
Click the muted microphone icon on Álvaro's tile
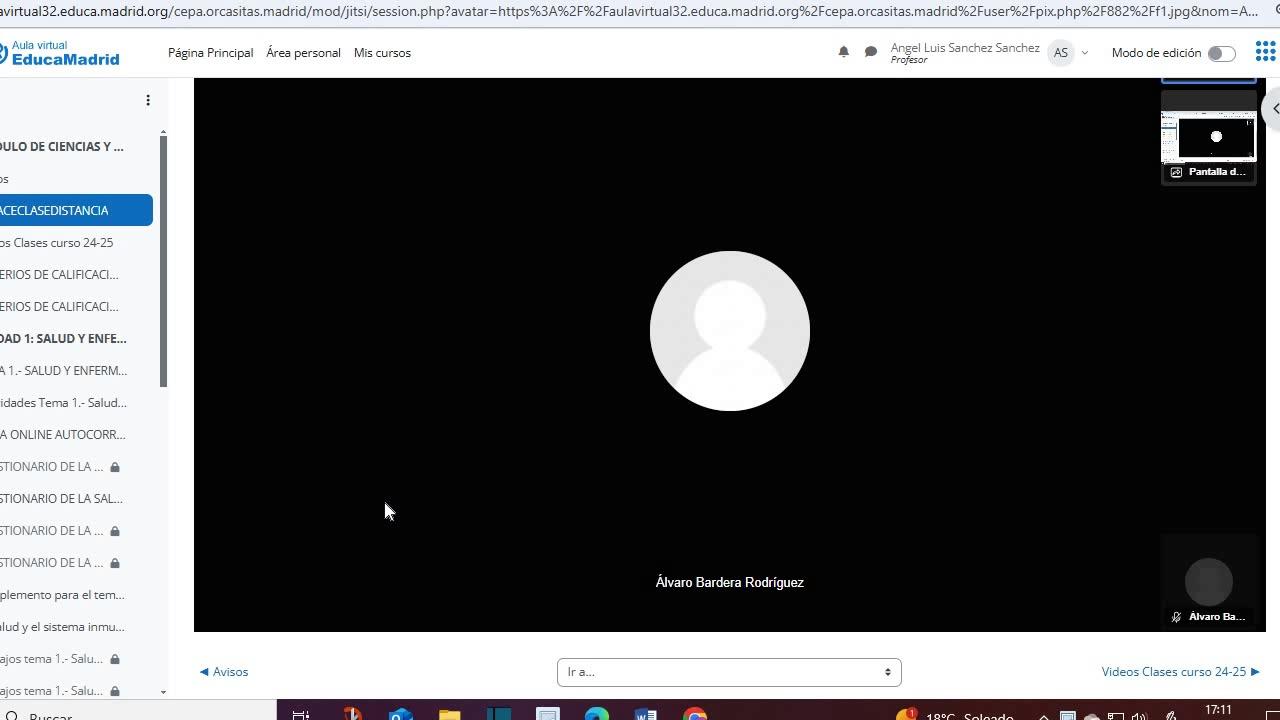coord(1176,617)
